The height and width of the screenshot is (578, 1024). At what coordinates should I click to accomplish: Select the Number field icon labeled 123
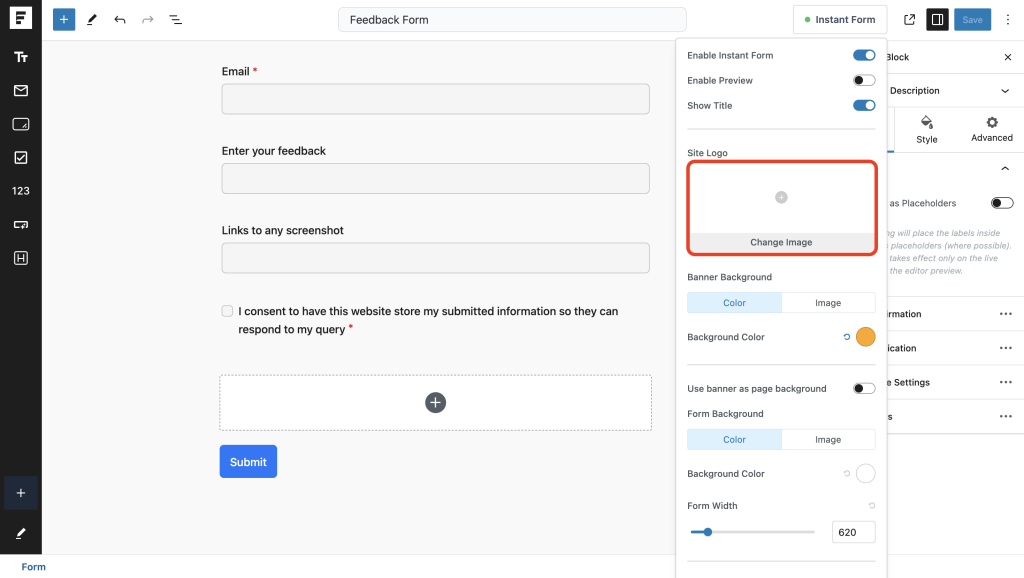pyautogui.click(x=21, y=190)
